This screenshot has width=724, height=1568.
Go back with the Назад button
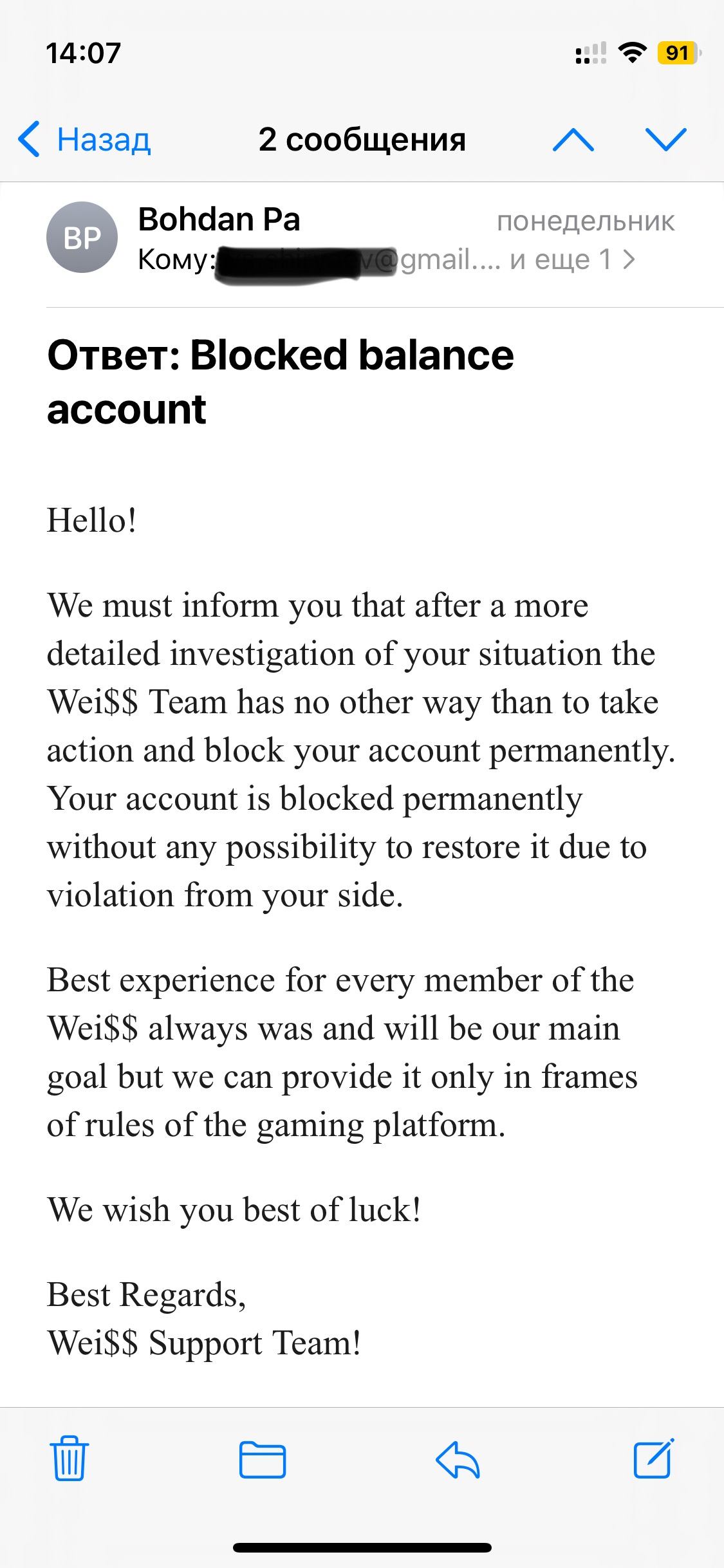pyautogui.click(x=85, y=139)
